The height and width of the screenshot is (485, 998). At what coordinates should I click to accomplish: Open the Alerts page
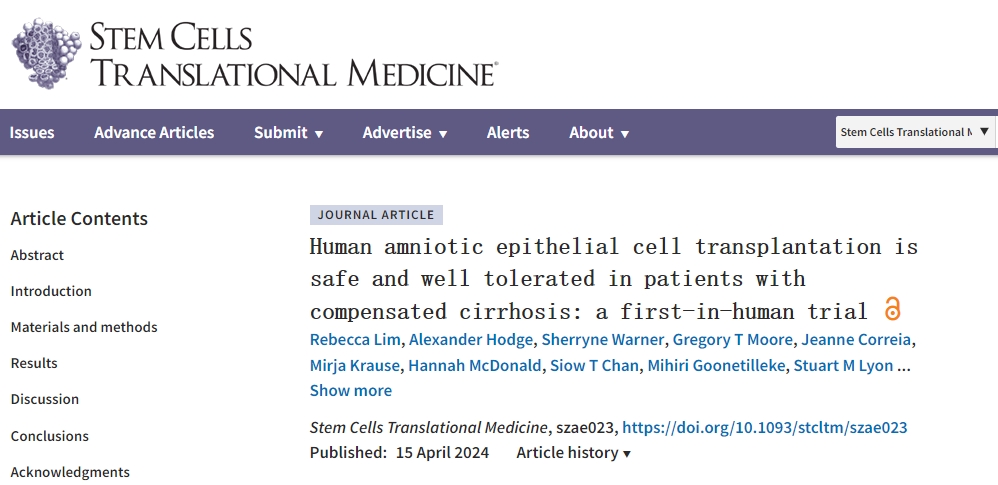[x=508, y=132]
